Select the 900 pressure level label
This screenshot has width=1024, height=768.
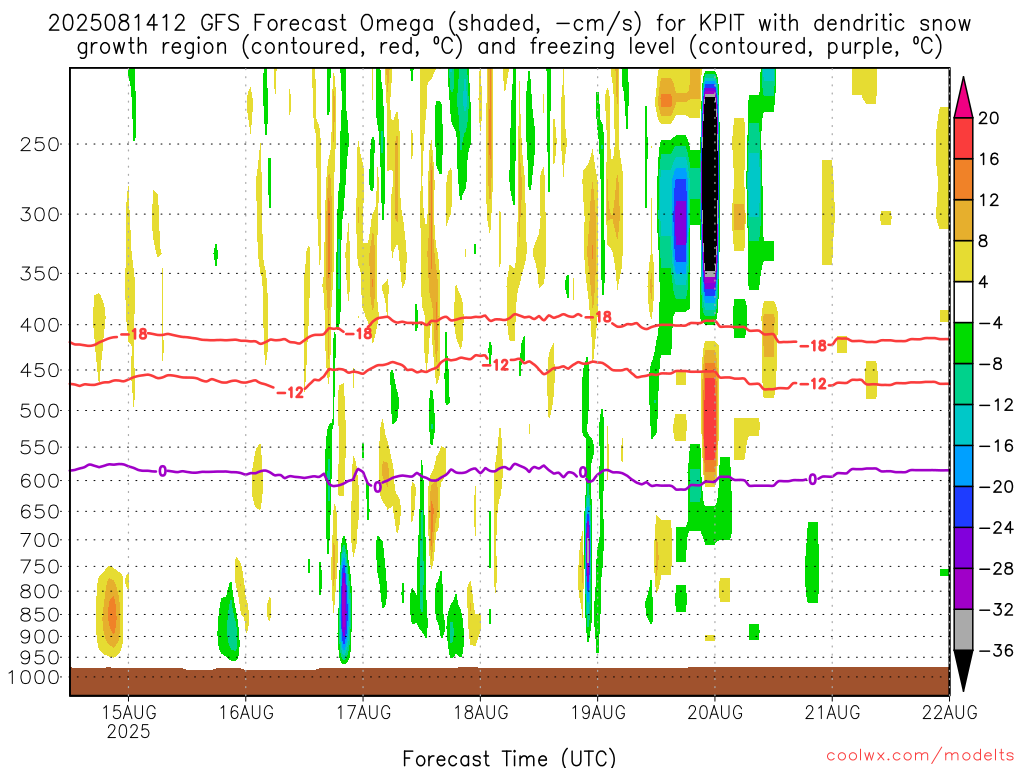click(x=40, y=637)
